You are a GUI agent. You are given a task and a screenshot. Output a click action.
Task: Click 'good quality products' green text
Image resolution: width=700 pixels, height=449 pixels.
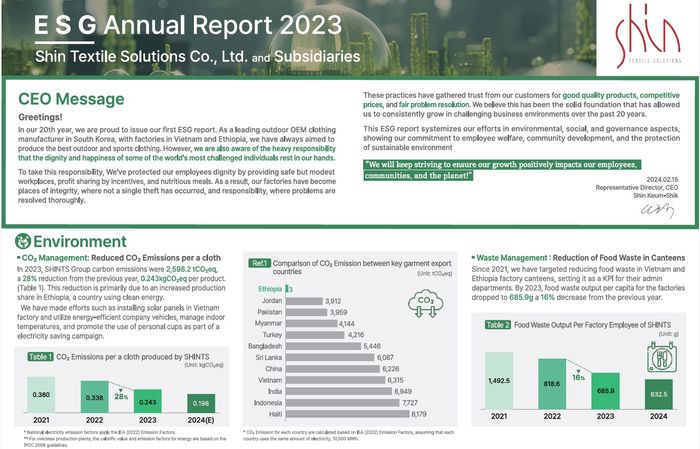click(x=599, y=95)
